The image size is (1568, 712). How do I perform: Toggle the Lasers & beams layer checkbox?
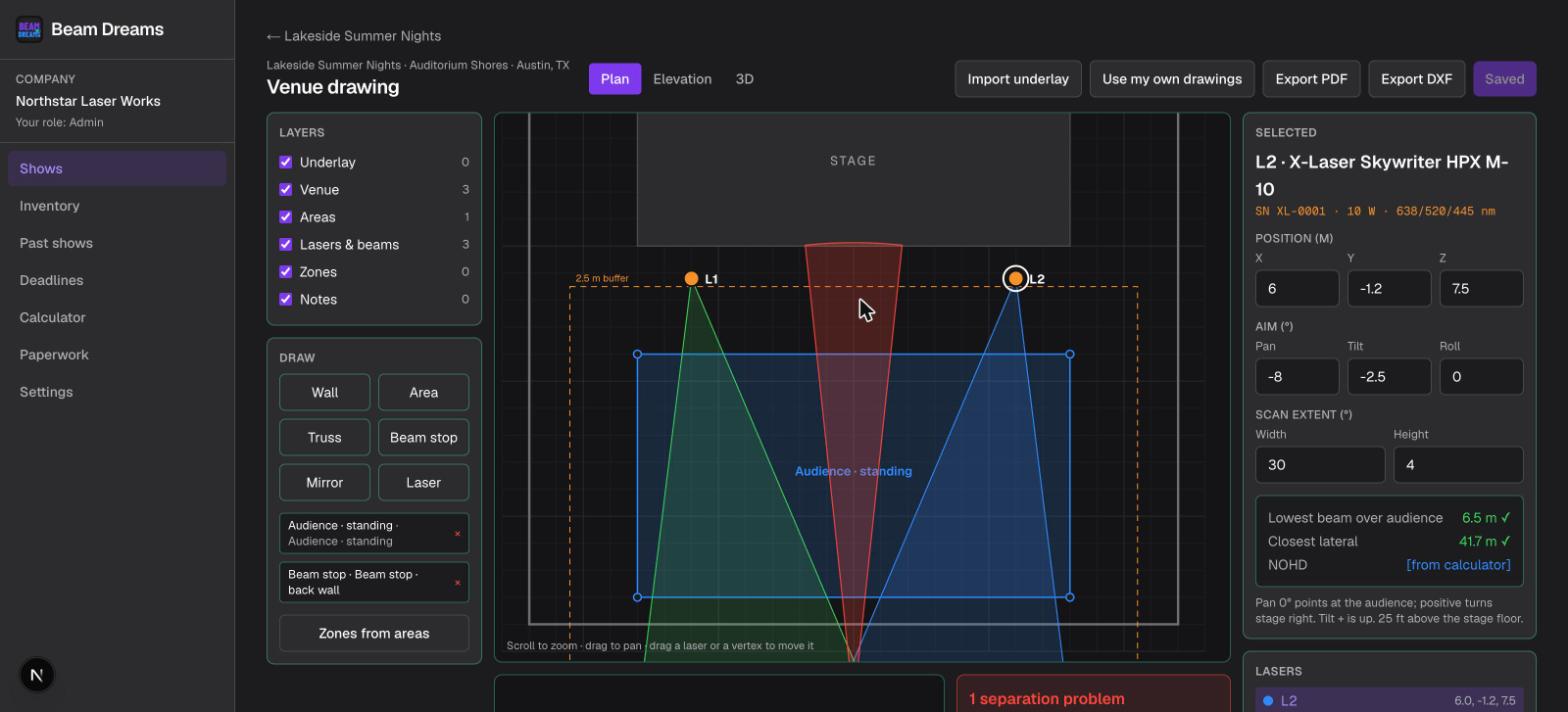tap(286, 244)
